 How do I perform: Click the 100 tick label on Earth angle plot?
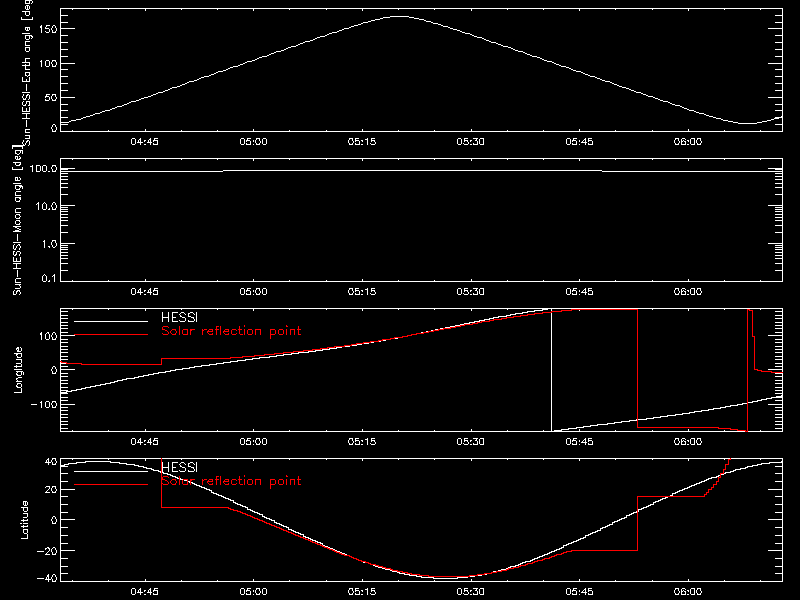(x=48, y=63)
